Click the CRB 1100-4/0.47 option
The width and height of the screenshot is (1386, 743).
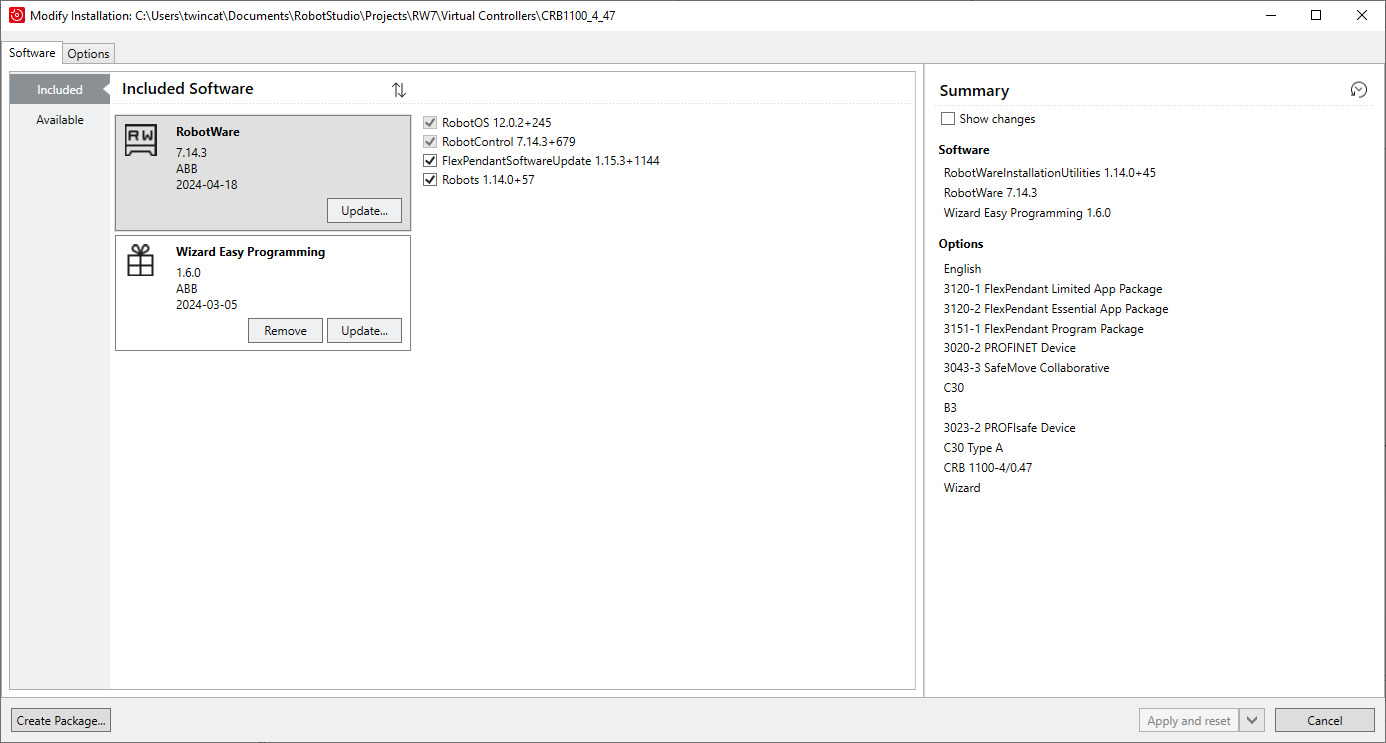(988, 468)
